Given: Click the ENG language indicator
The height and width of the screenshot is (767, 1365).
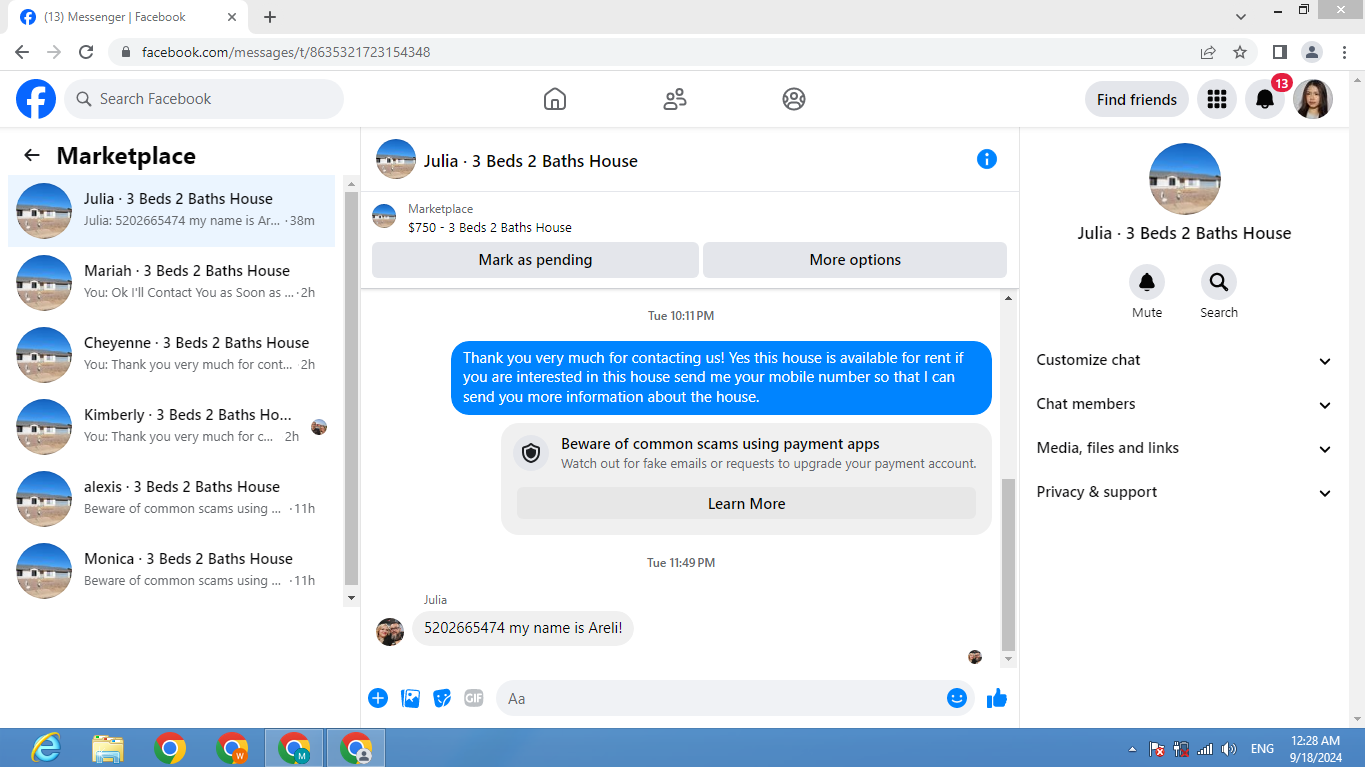Looking at the screenshot, I should pos(1262,749).
